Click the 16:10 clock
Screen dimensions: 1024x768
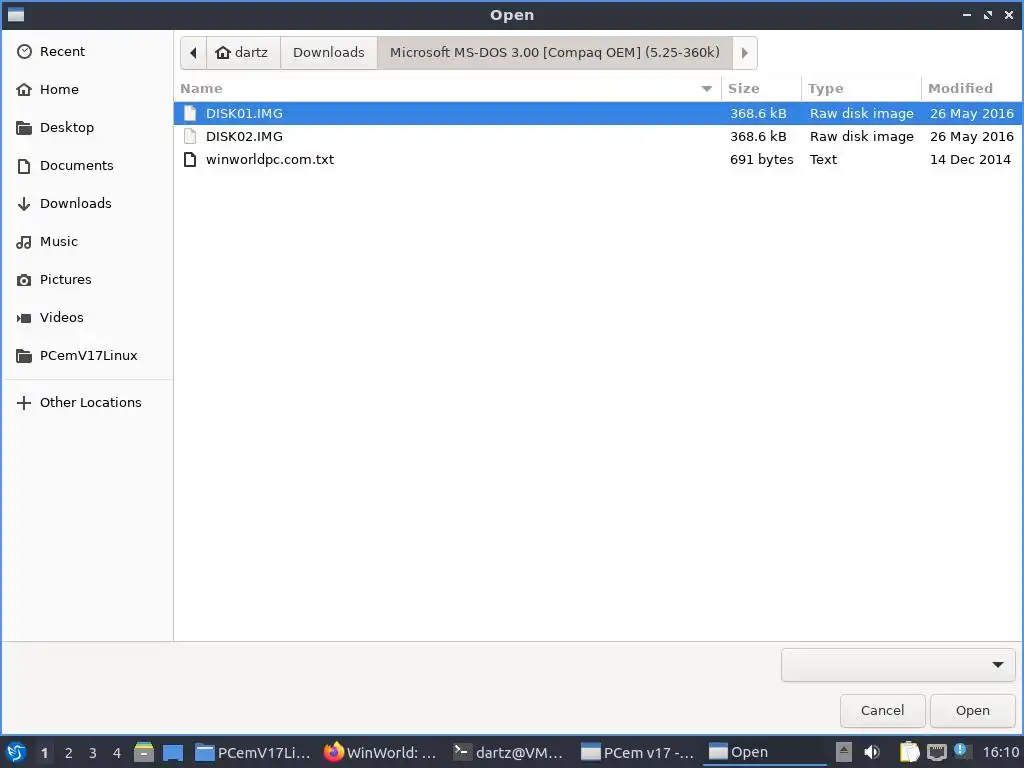(1000, 752)
